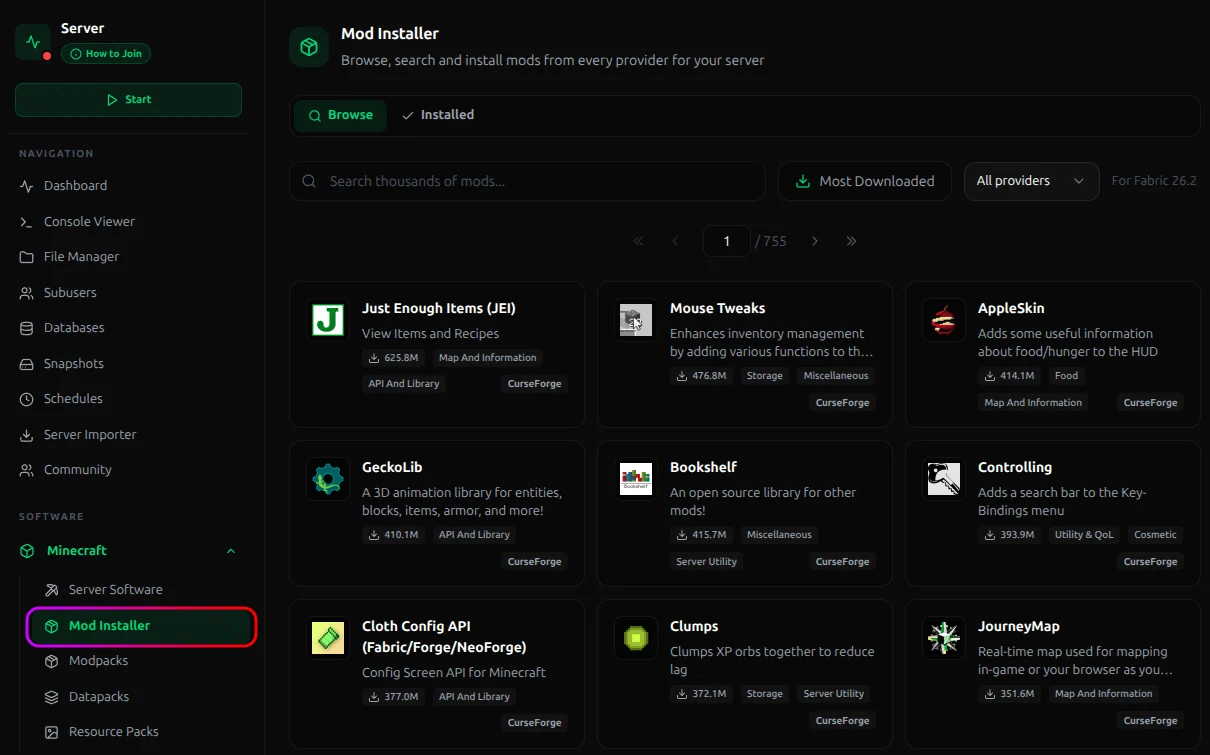Switch to the Browse tab
Image resolution: width=1210 pixels, height=755 pixels.
click(x=340, y=115)
